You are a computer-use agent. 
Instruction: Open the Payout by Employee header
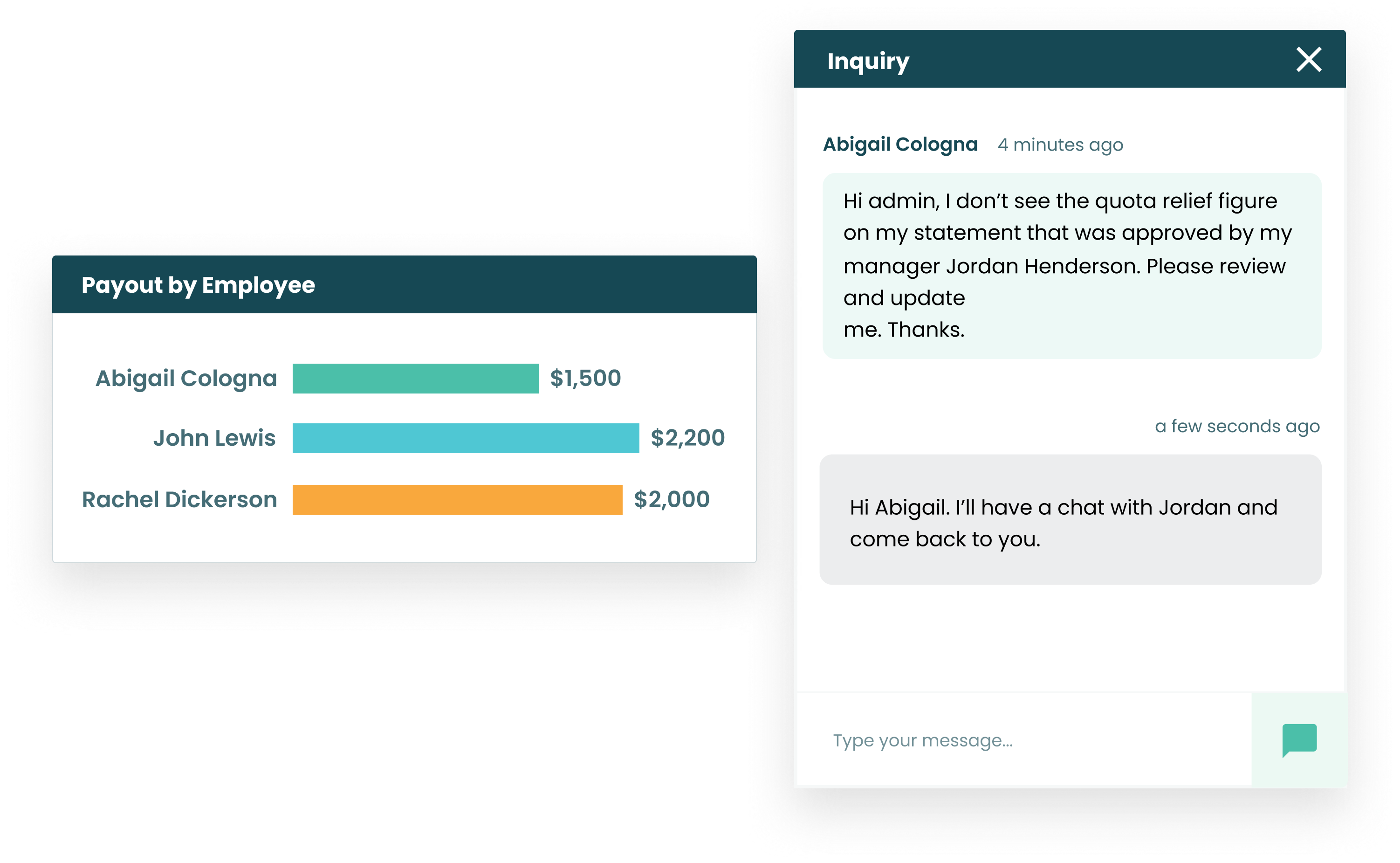coord(199,285)
